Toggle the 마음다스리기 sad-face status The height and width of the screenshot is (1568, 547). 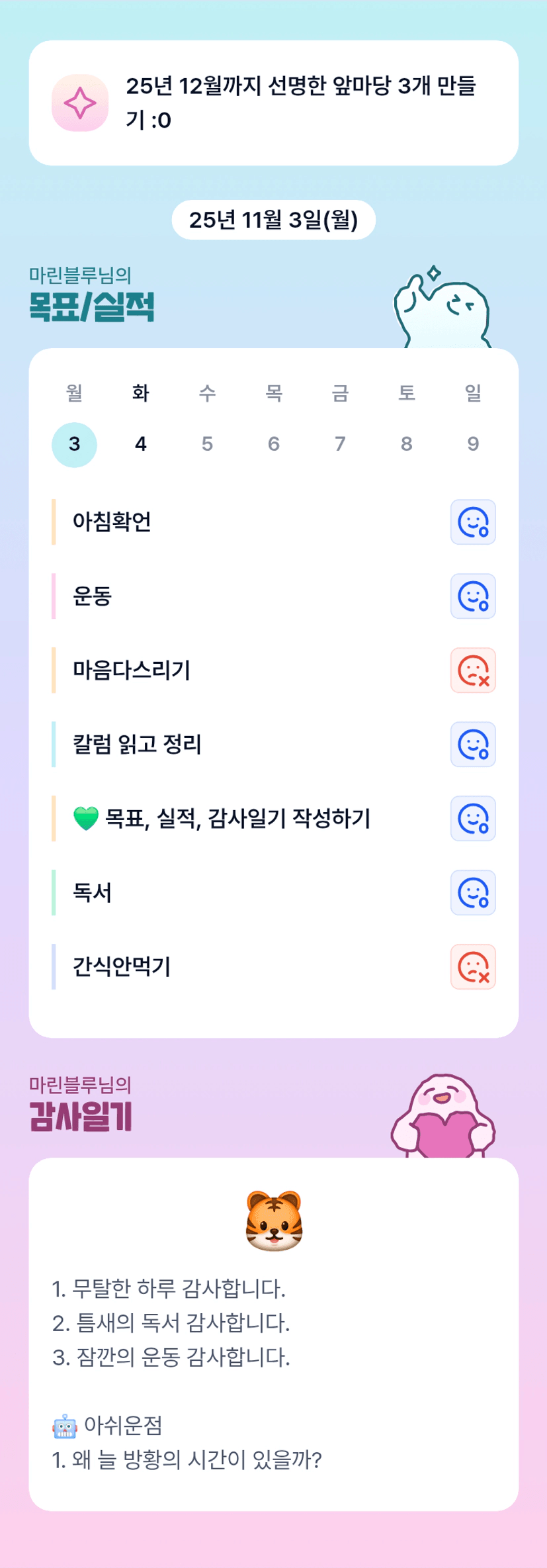[x=473, y=670]
